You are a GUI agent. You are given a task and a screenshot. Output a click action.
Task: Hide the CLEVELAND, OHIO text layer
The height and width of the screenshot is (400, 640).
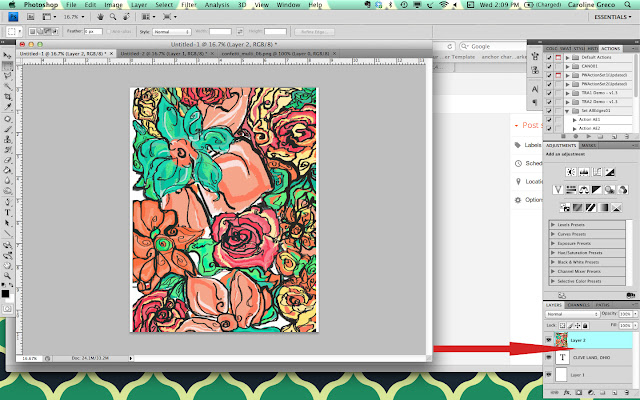[549, 357]
